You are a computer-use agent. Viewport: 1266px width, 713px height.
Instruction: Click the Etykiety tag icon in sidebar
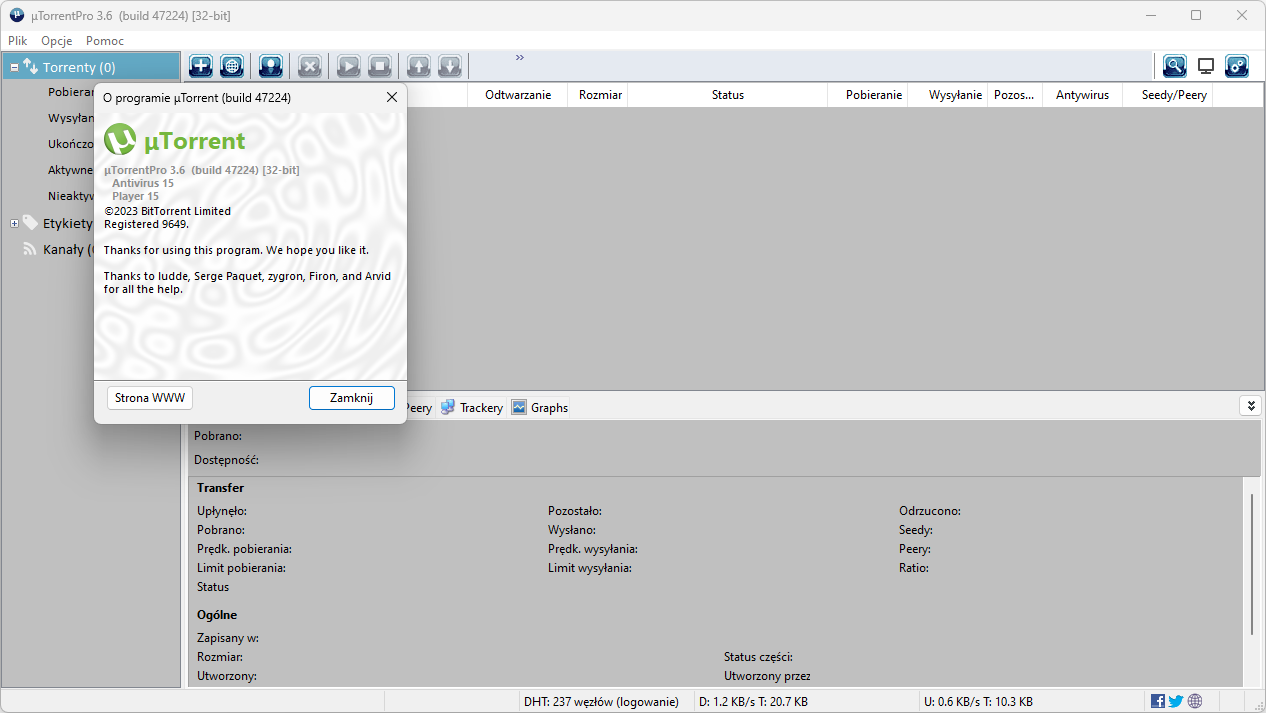coord(31,223)
